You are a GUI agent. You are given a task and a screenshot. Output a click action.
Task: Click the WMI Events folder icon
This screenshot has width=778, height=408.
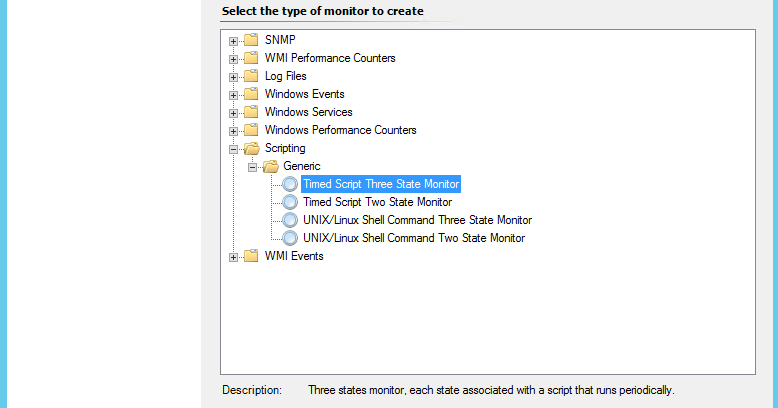pyautogui.click(x=252, y=256)
